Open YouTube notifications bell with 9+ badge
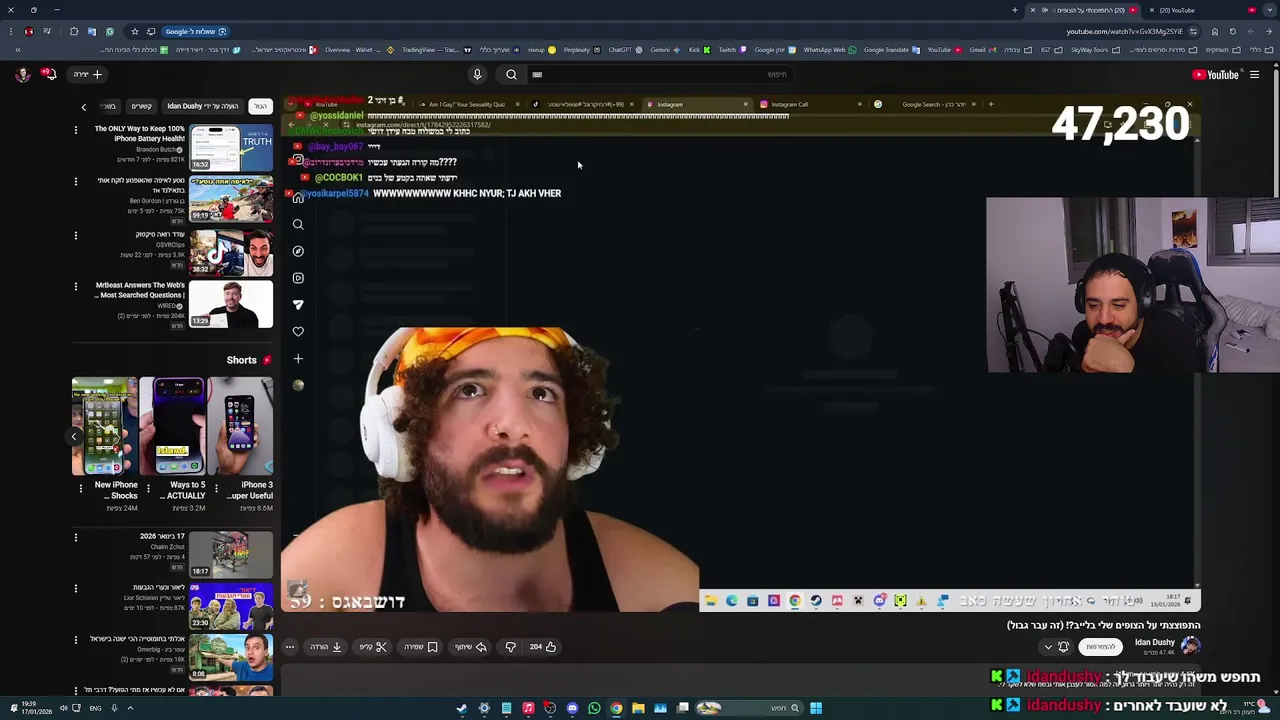1280x720 pixels. [x=47, y=74]
